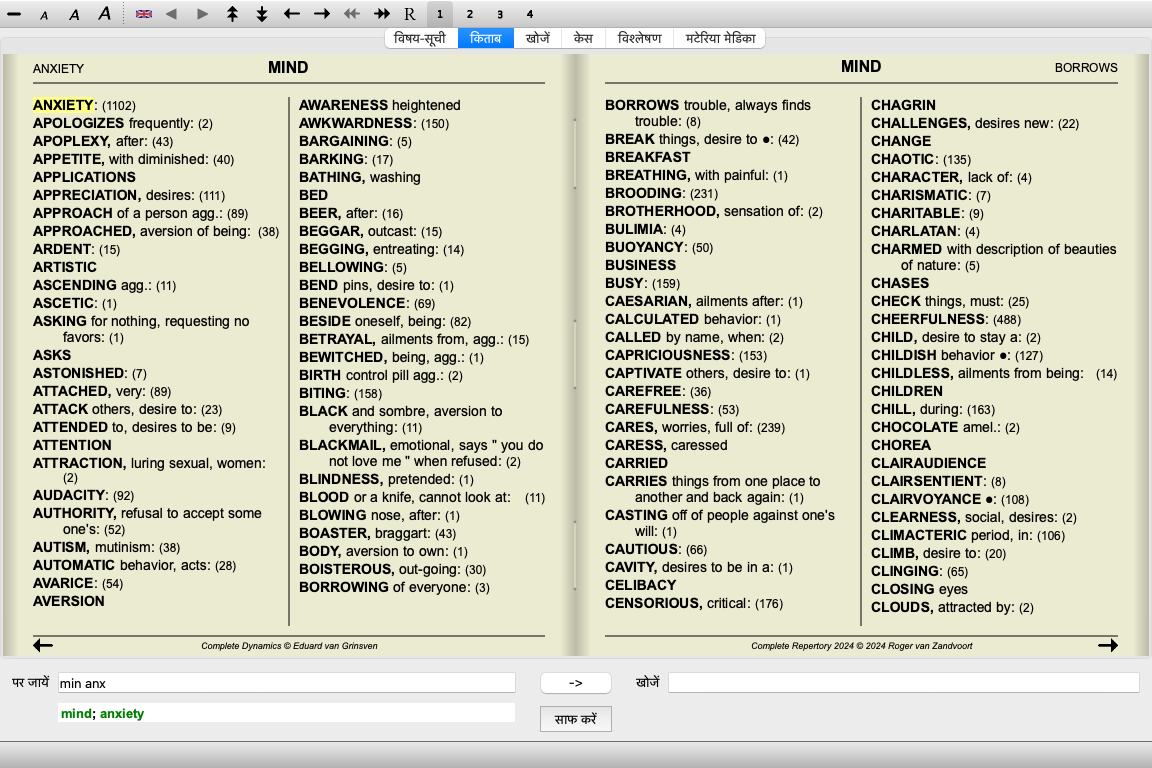Open the विश्लेषण tab
Screen dimensions: 1152x768
tap(640, 38)
